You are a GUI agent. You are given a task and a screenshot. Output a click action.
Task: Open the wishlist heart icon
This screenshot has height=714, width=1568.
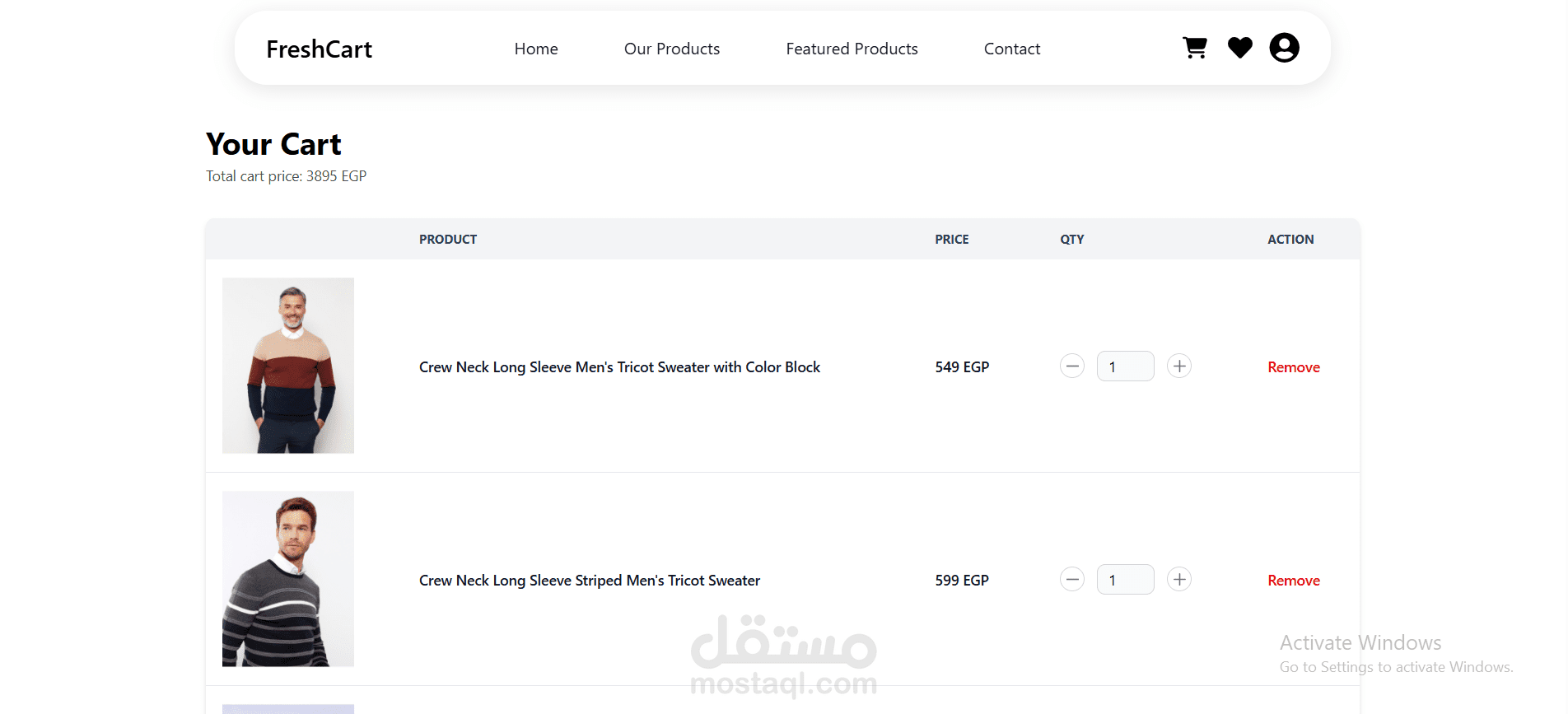pyautogui.click(x=1239, y=48)
